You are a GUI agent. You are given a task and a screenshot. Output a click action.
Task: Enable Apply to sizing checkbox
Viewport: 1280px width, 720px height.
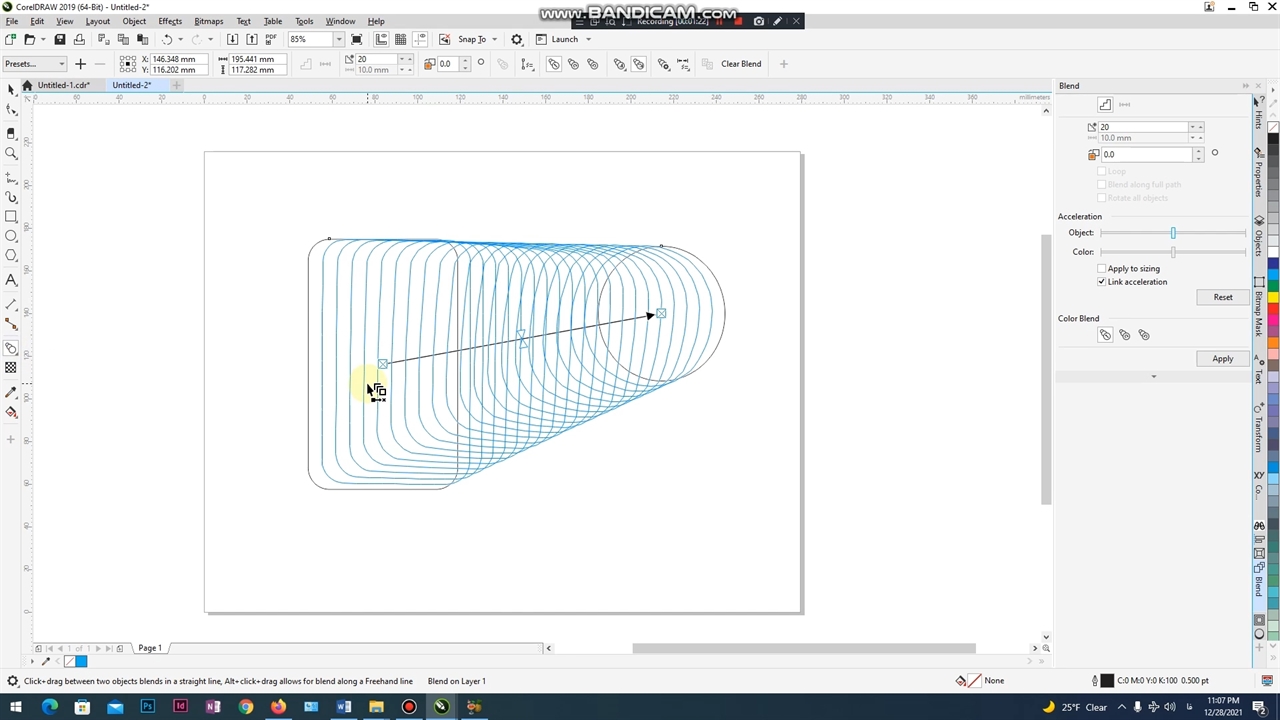[x=1102, y=269]
